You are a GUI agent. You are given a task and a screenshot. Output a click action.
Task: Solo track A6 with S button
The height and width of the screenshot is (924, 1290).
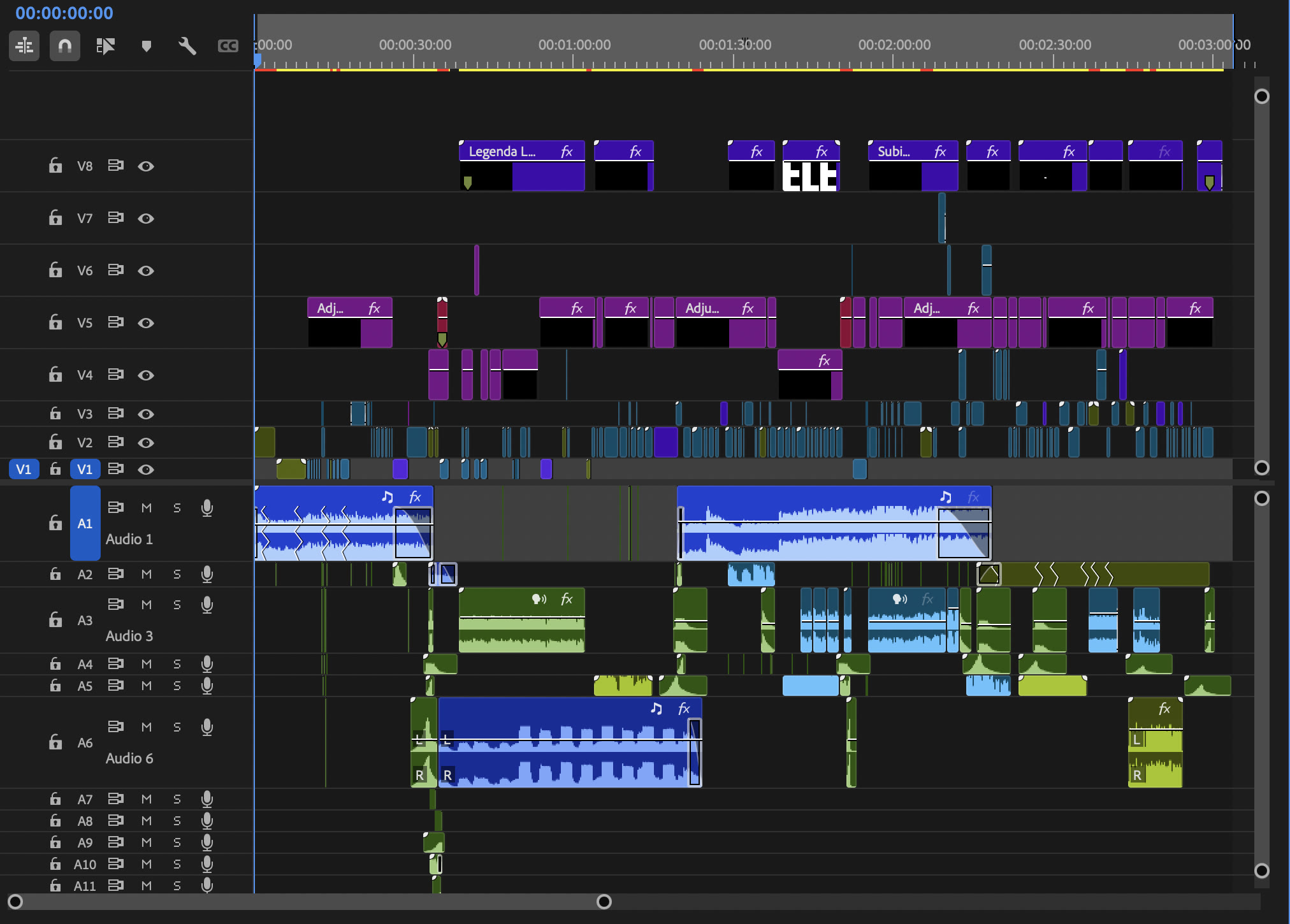(x=177, y=727)
